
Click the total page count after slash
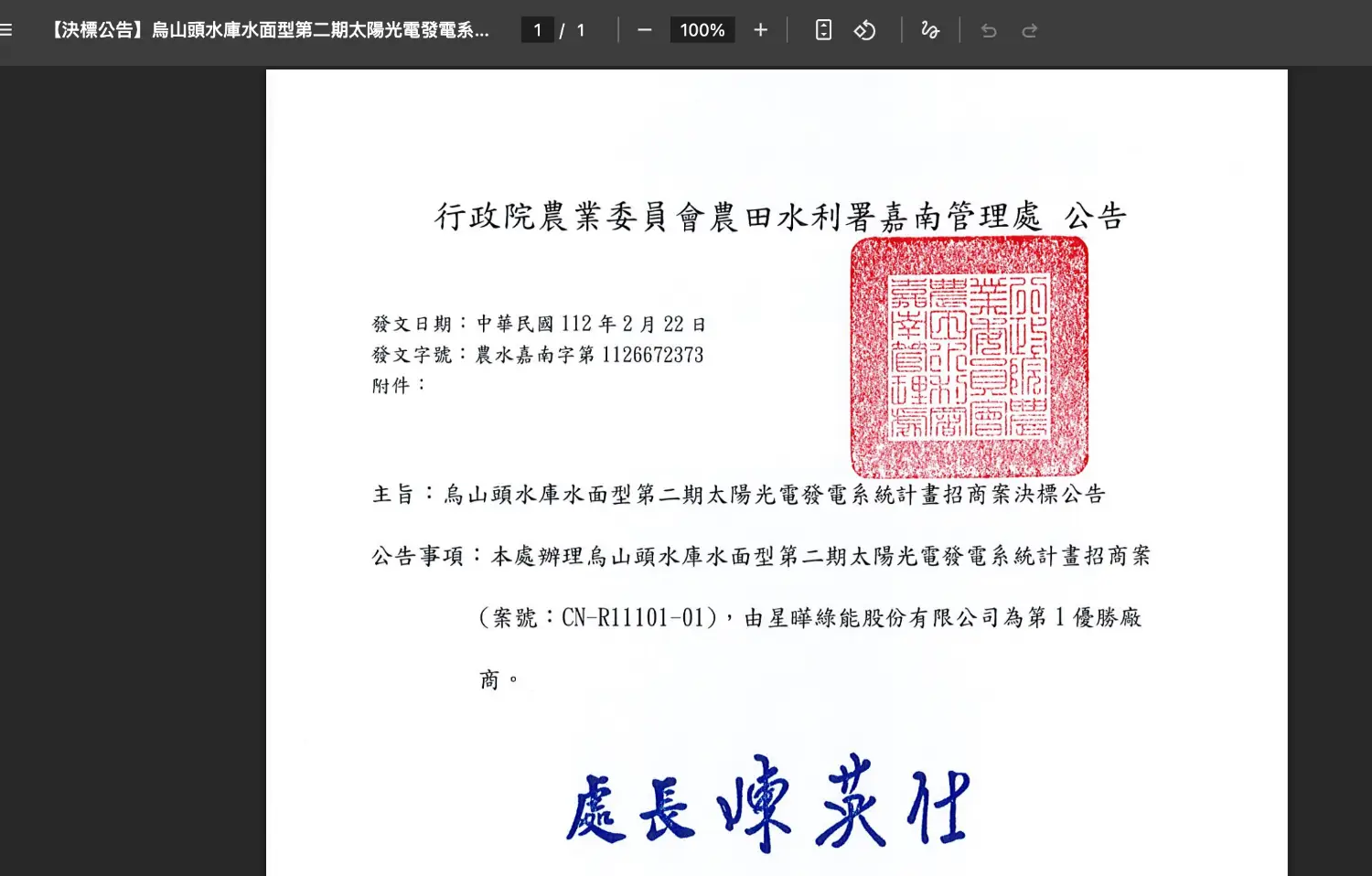click(x=581, y=30)
